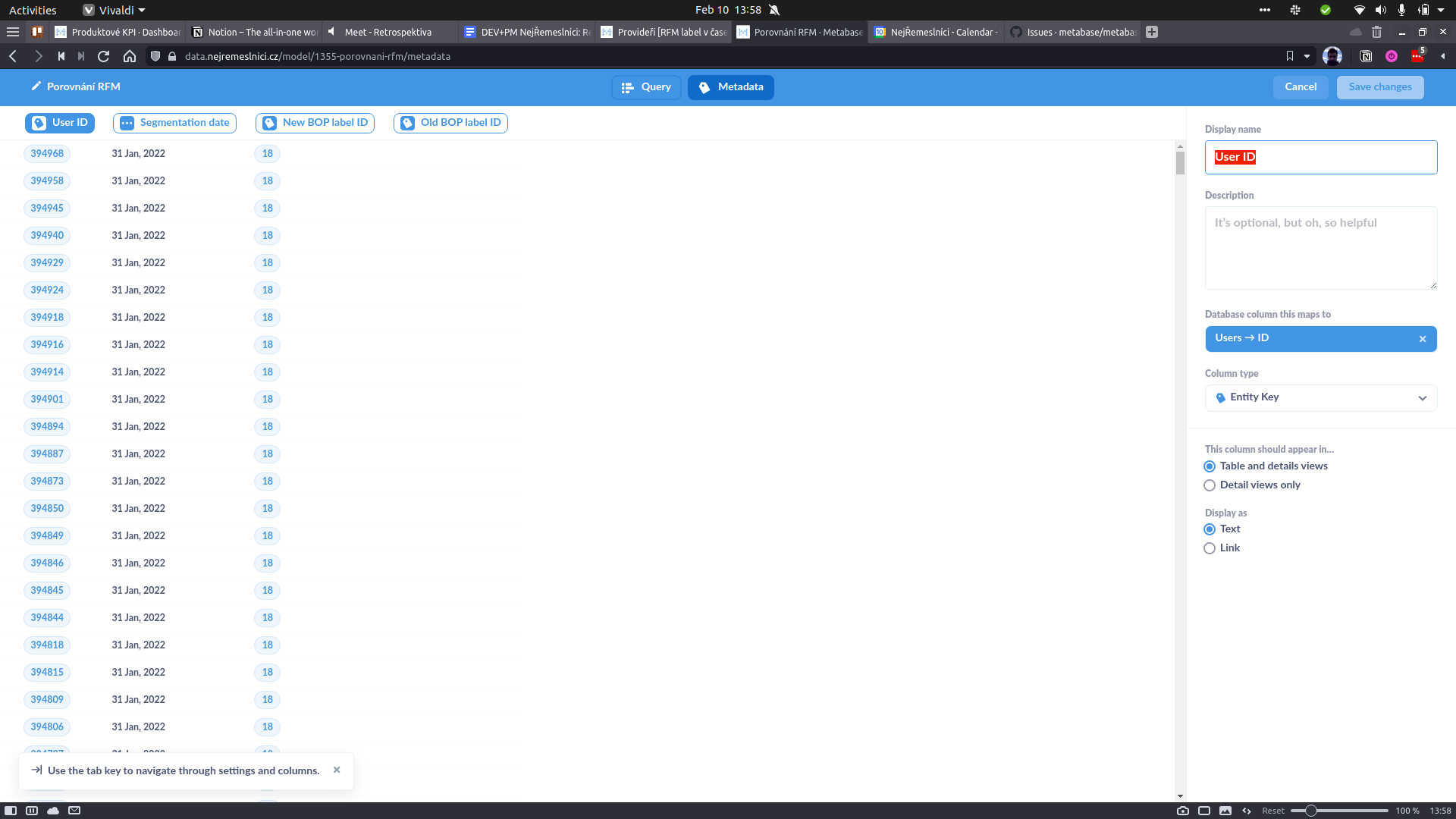Cancel the metadata edits
The height and width of the screenshot is (819, 1456).
1300,87
